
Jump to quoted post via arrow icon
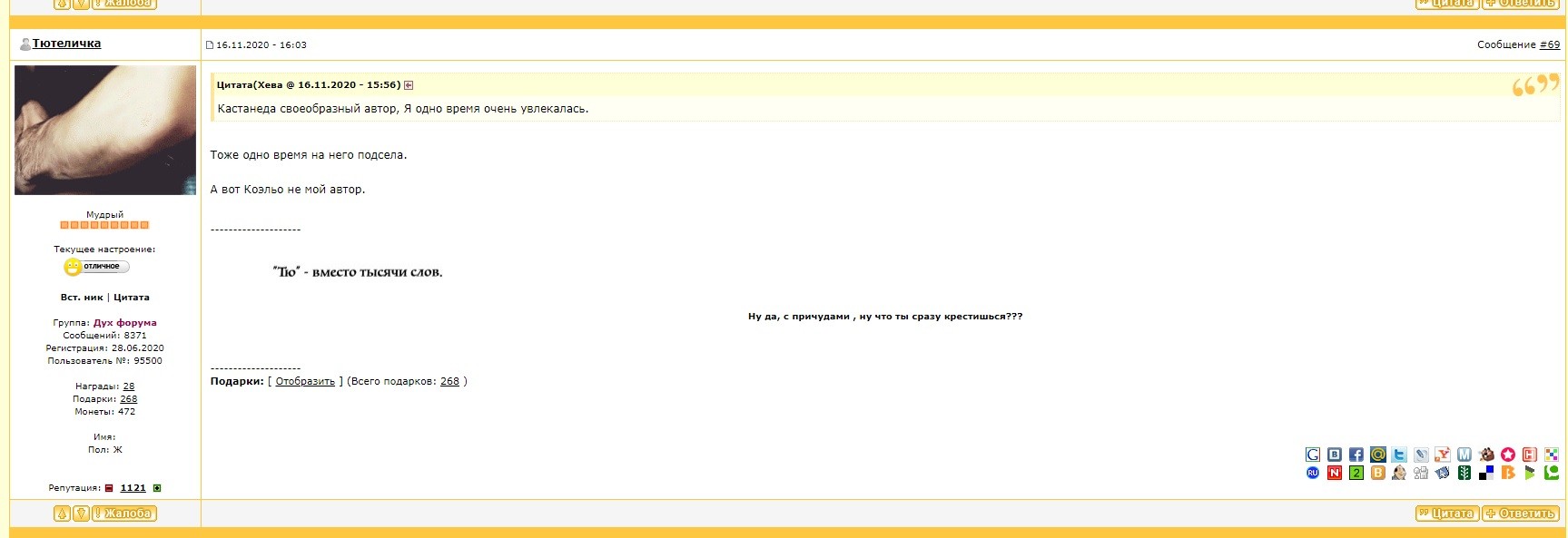point(409,85)
